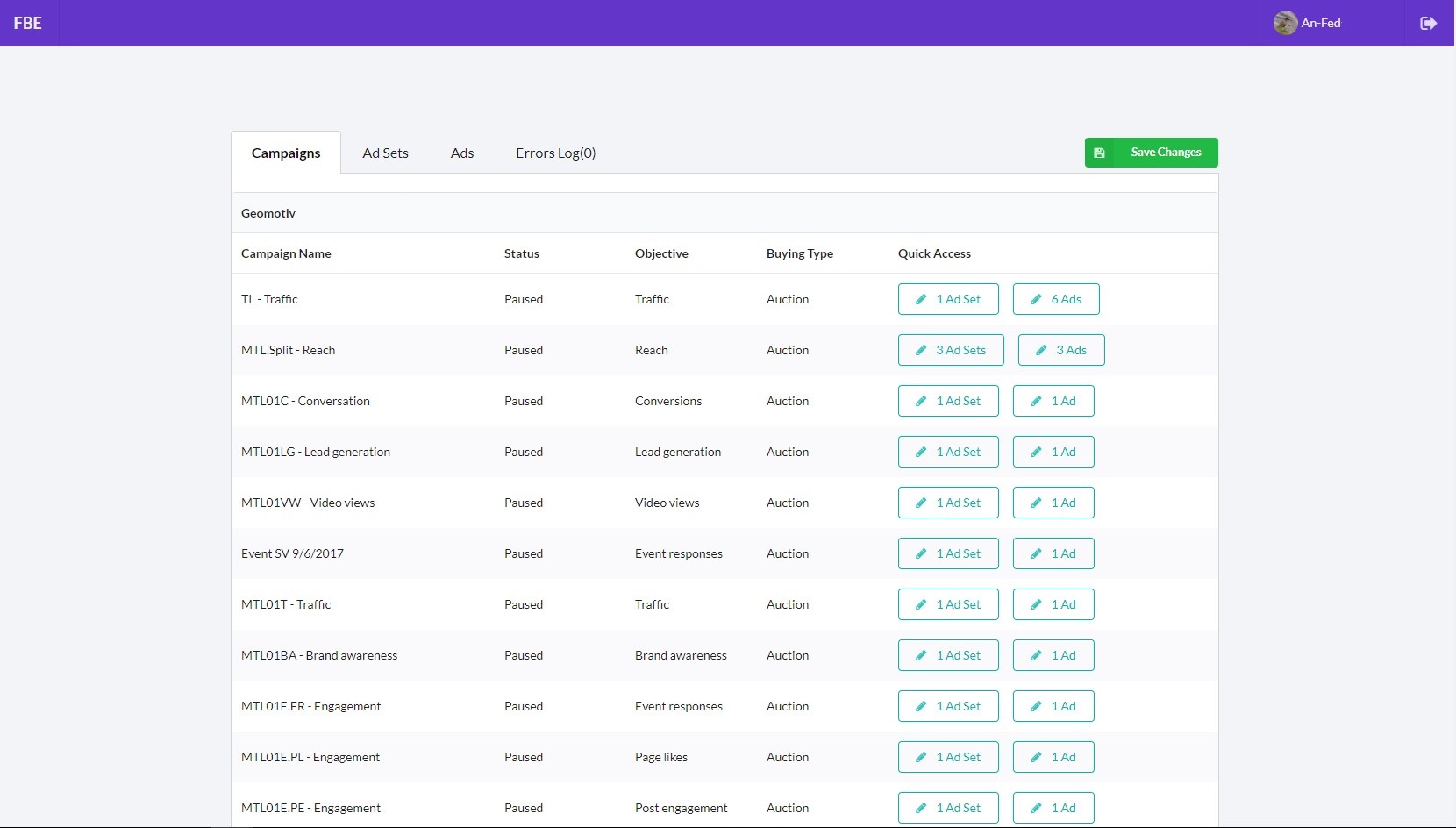Click the Brand awareness objective cell
Screen dimensions: 1456x828
point(681,655)
